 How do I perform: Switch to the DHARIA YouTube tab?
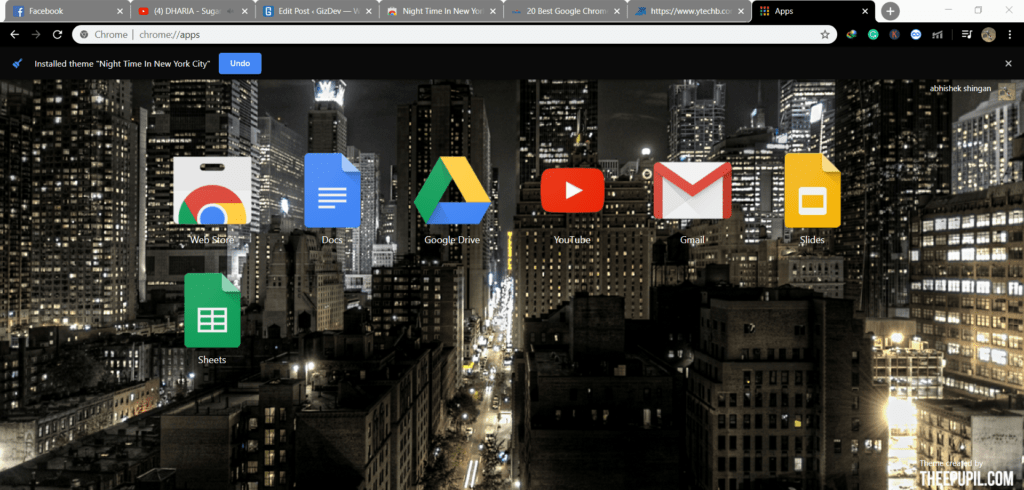coord(192,11)
